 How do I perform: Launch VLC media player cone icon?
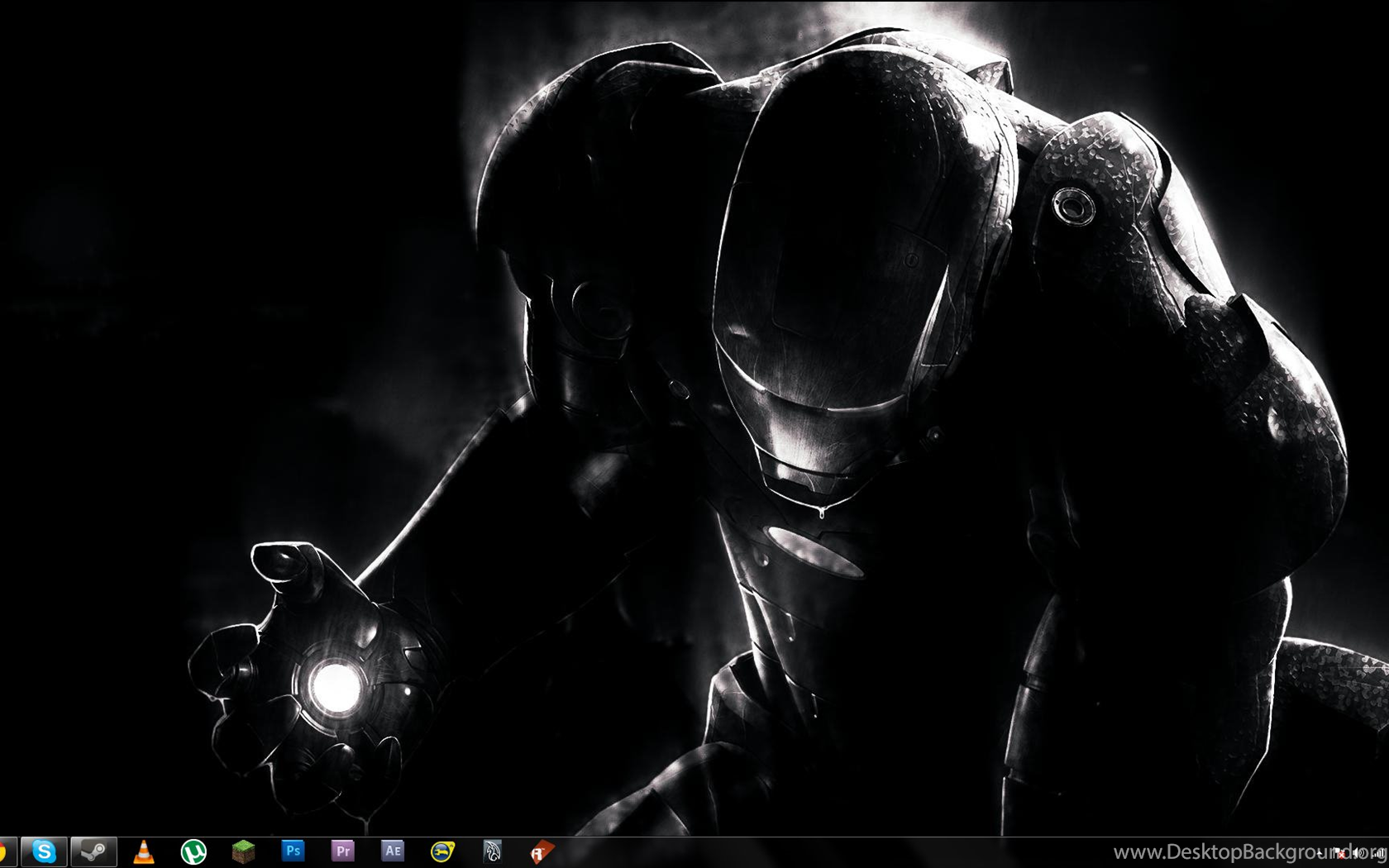144,851
